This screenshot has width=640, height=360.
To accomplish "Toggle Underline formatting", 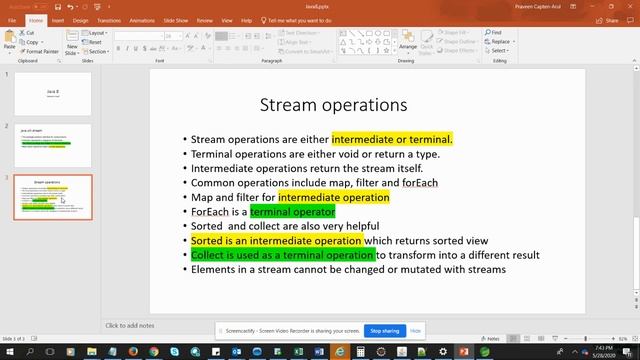I will coord(136,49).
